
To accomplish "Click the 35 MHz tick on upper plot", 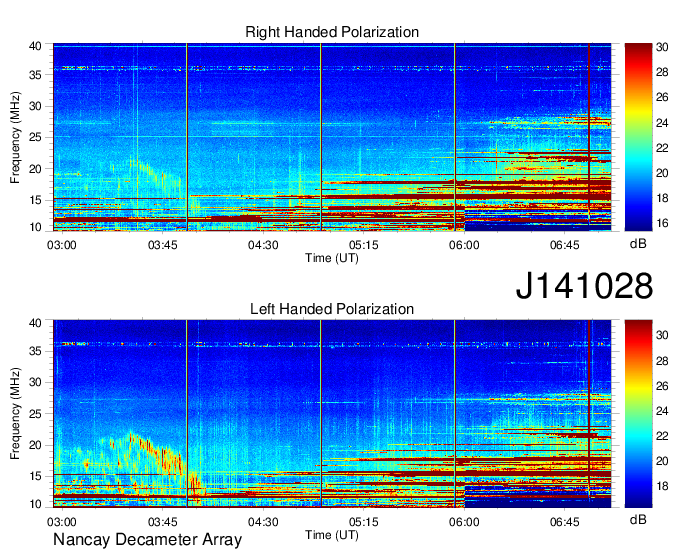I will 35,75.
